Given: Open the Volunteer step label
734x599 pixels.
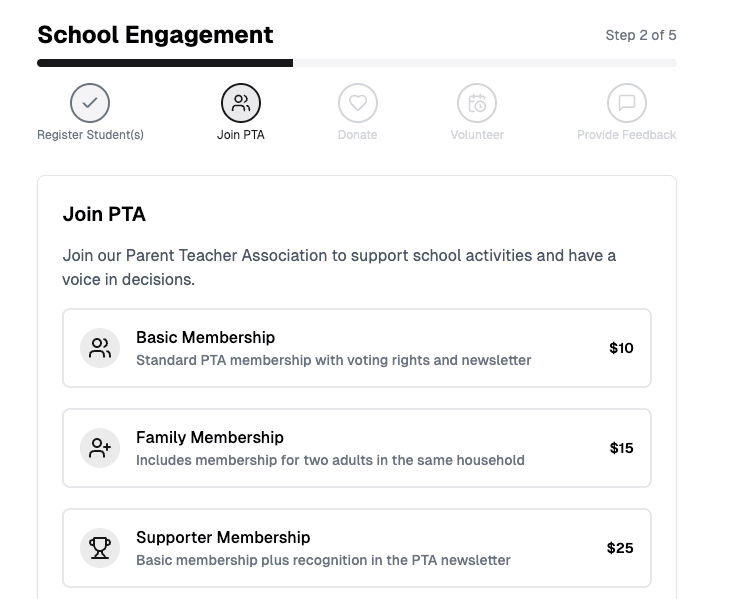Looking at the screenshot, I should pos(477,135).
